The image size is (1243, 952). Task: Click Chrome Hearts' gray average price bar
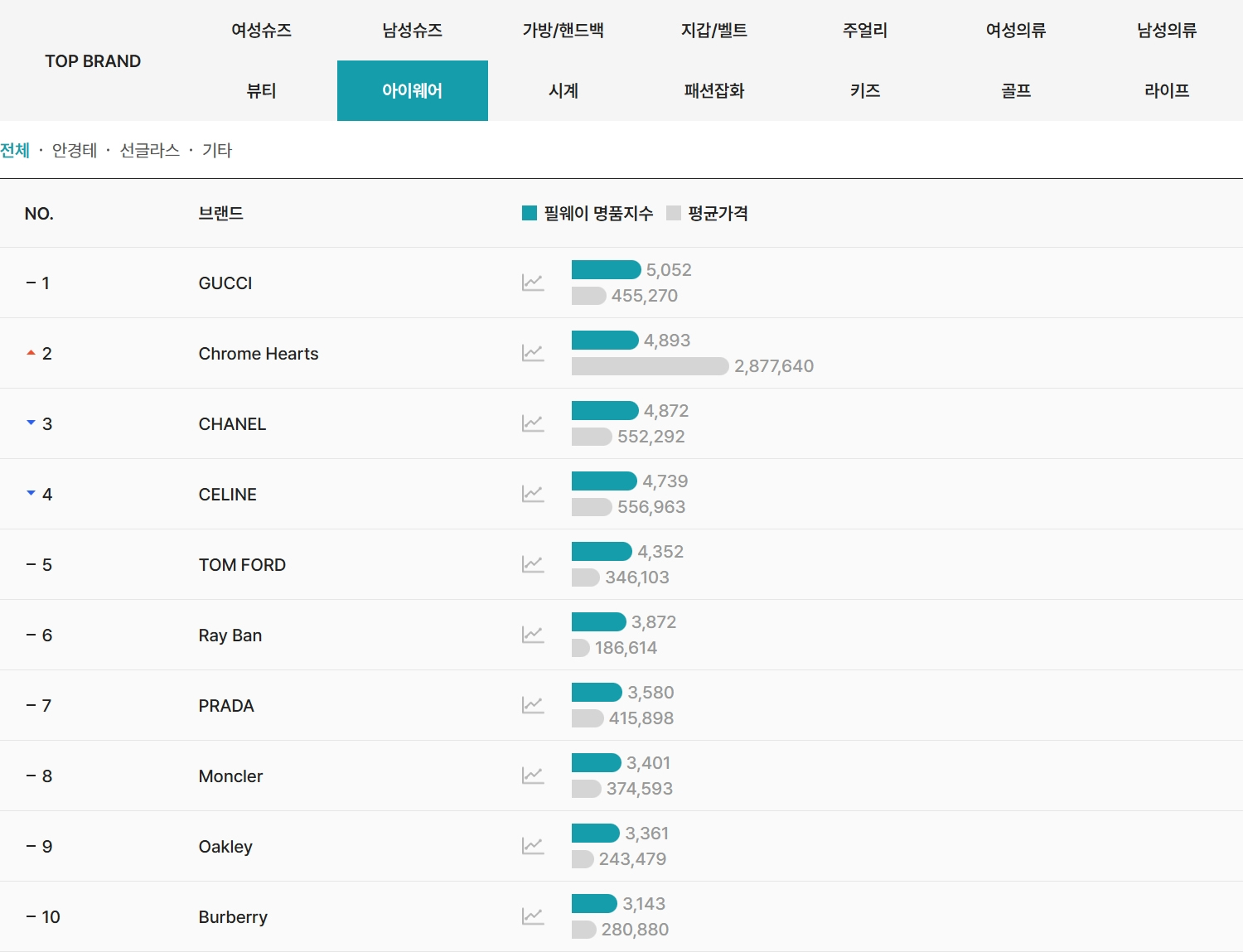(650, 366)
